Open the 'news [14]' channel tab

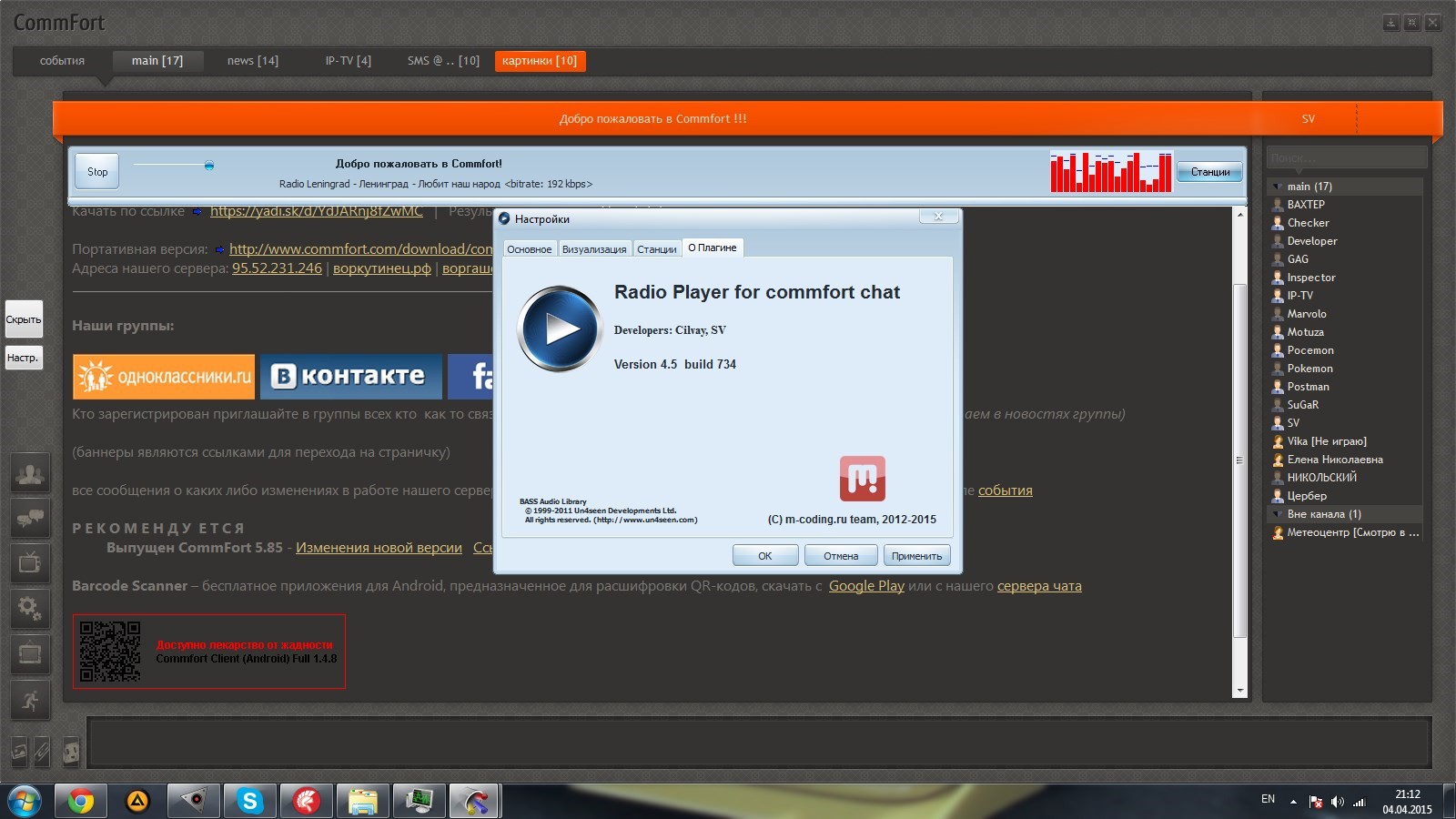coord(253,61)
